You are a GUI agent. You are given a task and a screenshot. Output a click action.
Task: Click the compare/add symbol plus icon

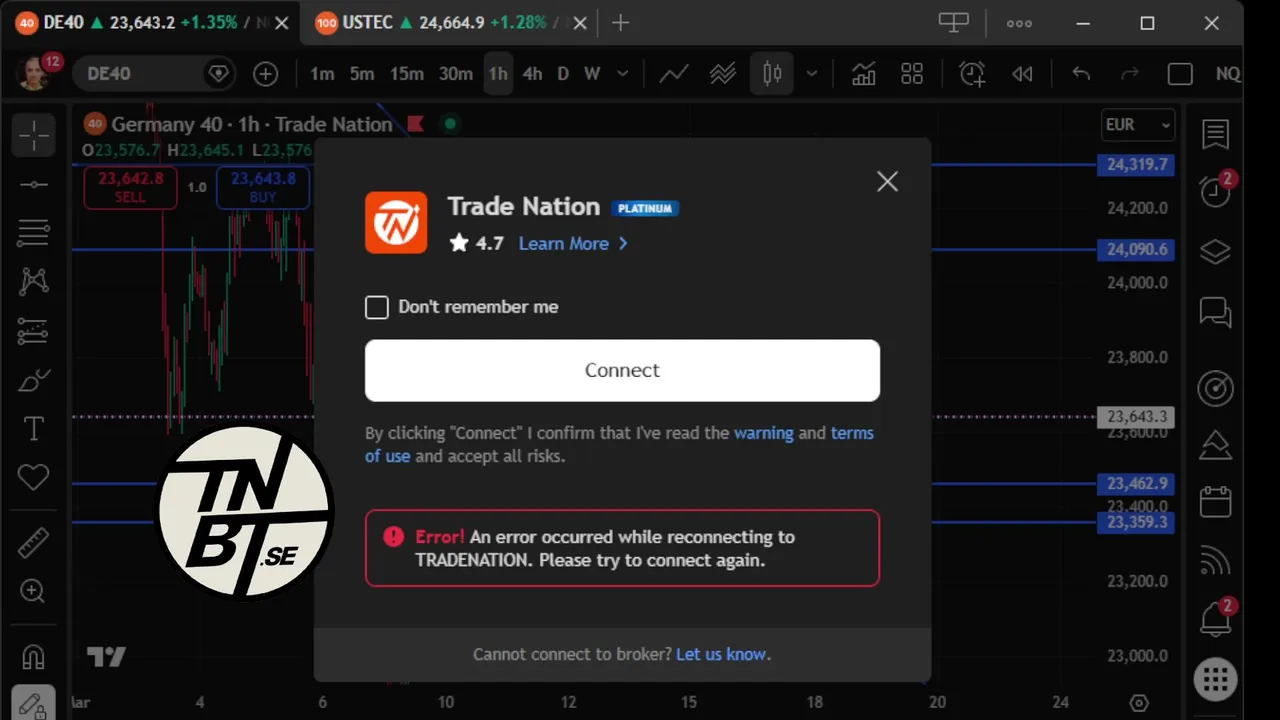tap(265, 73)
